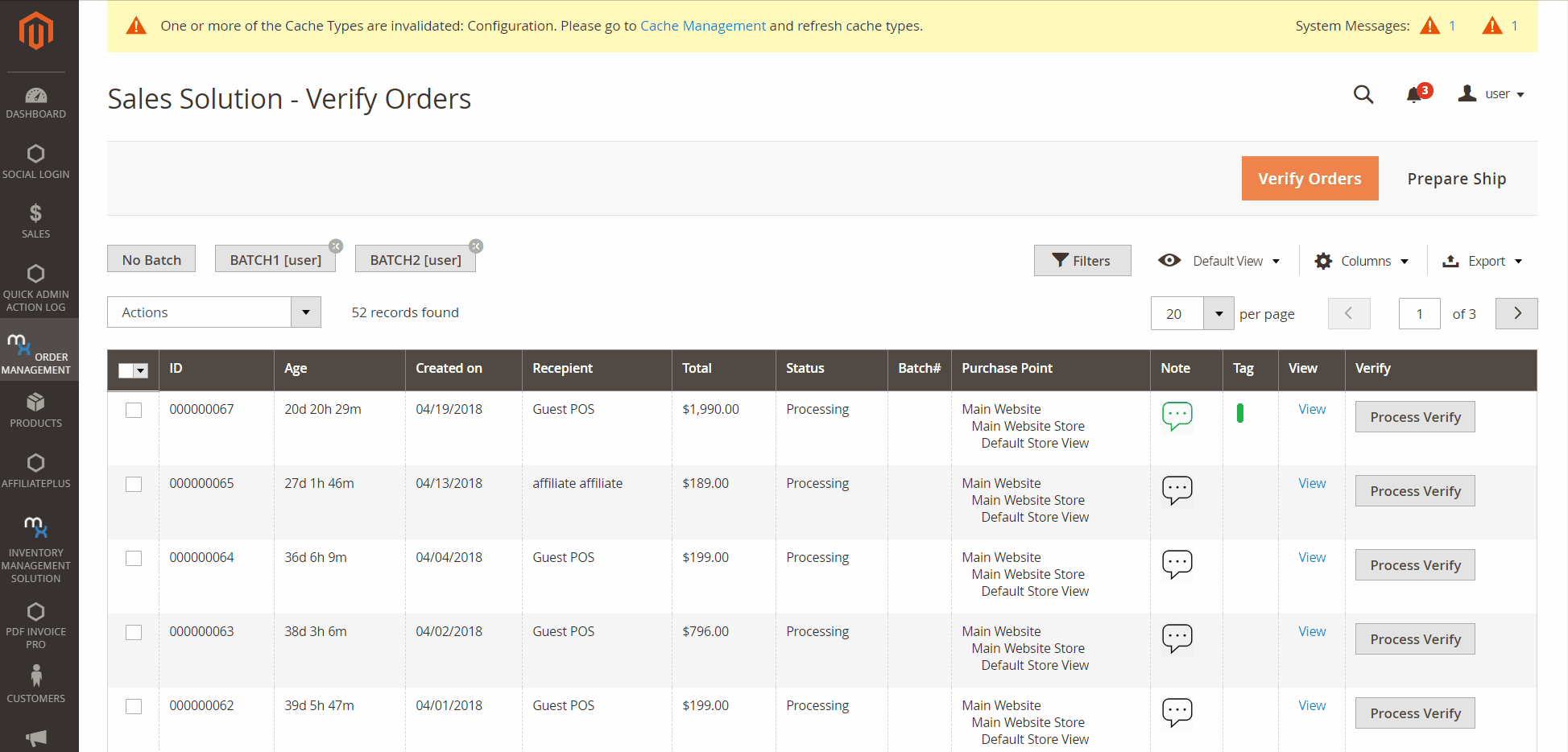Process Verify order 000000063
The image size is (1568, 752).
click(x=1415, y=639)
